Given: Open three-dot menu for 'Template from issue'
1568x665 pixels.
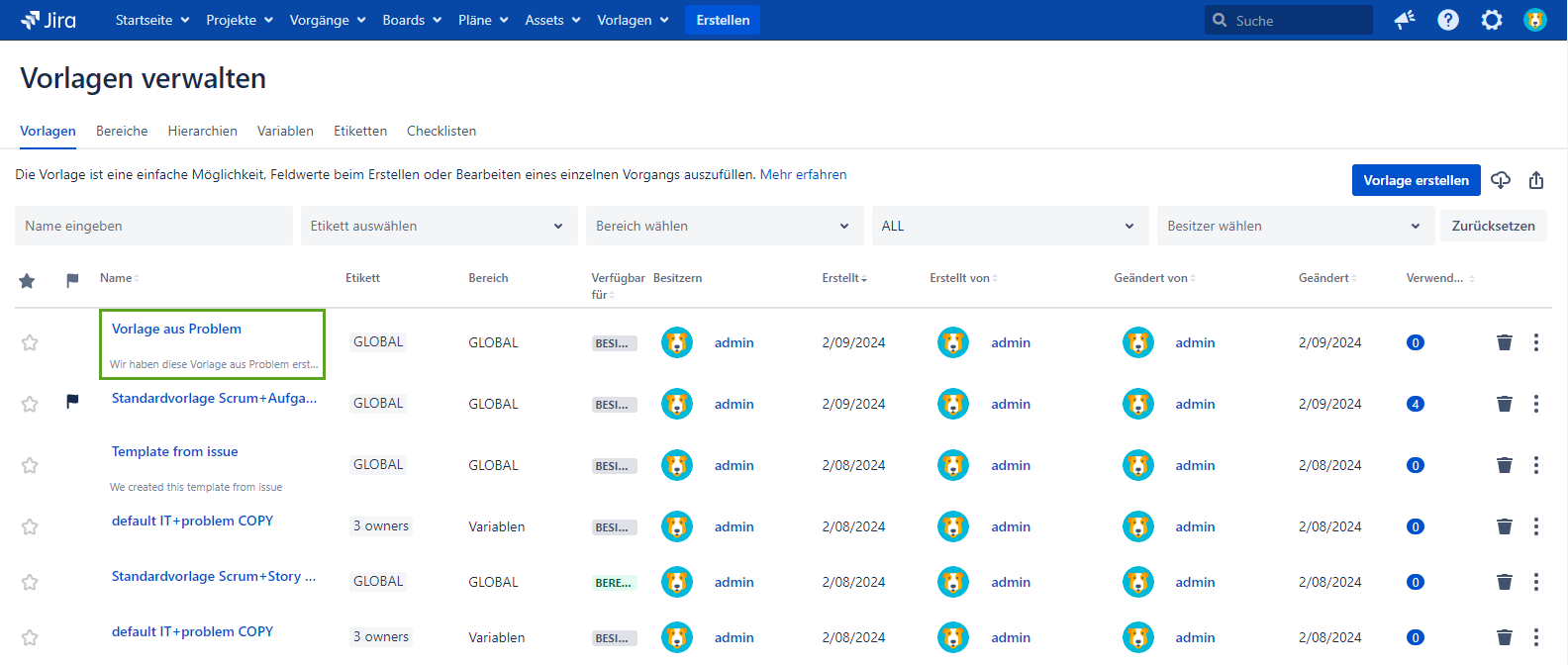Looking at the screenshot, I should point(1535,465).
